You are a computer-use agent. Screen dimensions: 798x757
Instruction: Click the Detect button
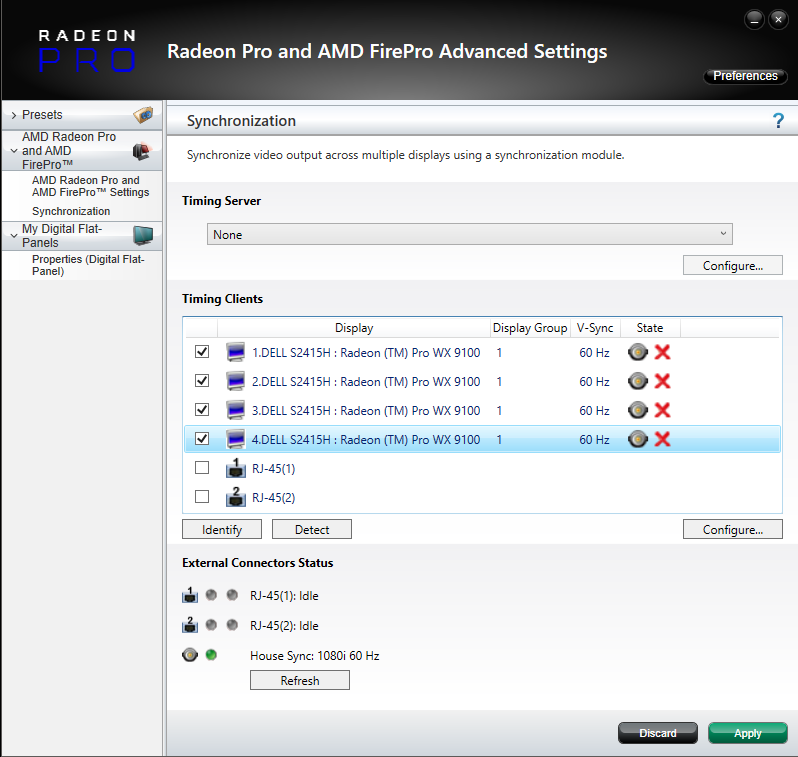312,529
